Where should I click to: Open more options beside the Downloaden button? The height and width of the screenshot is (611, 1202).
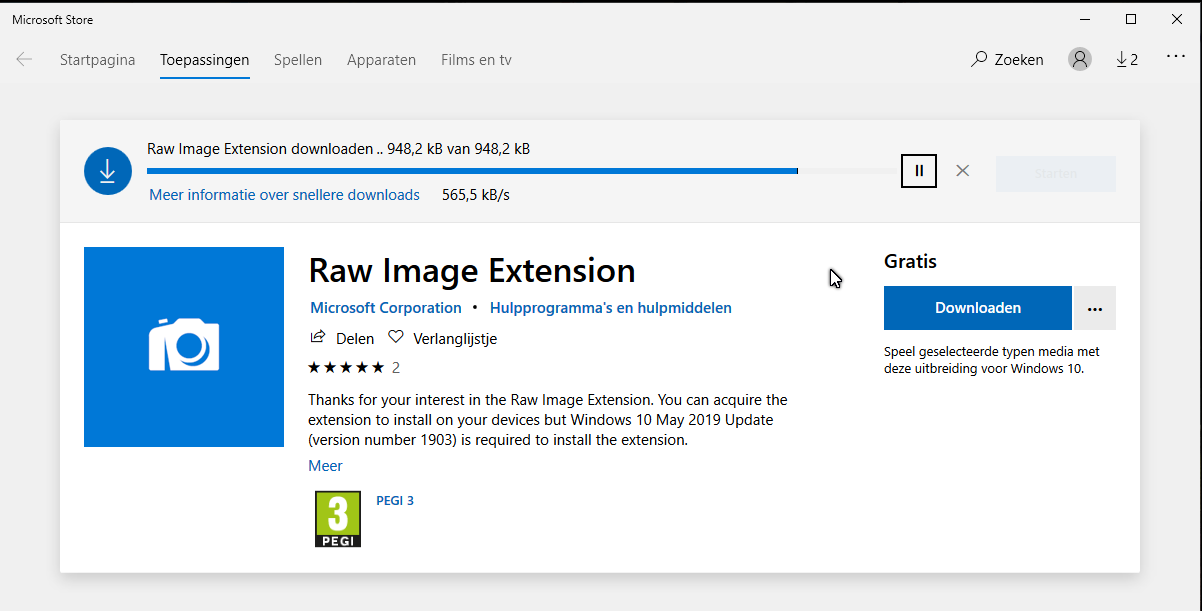[1094, 308]
